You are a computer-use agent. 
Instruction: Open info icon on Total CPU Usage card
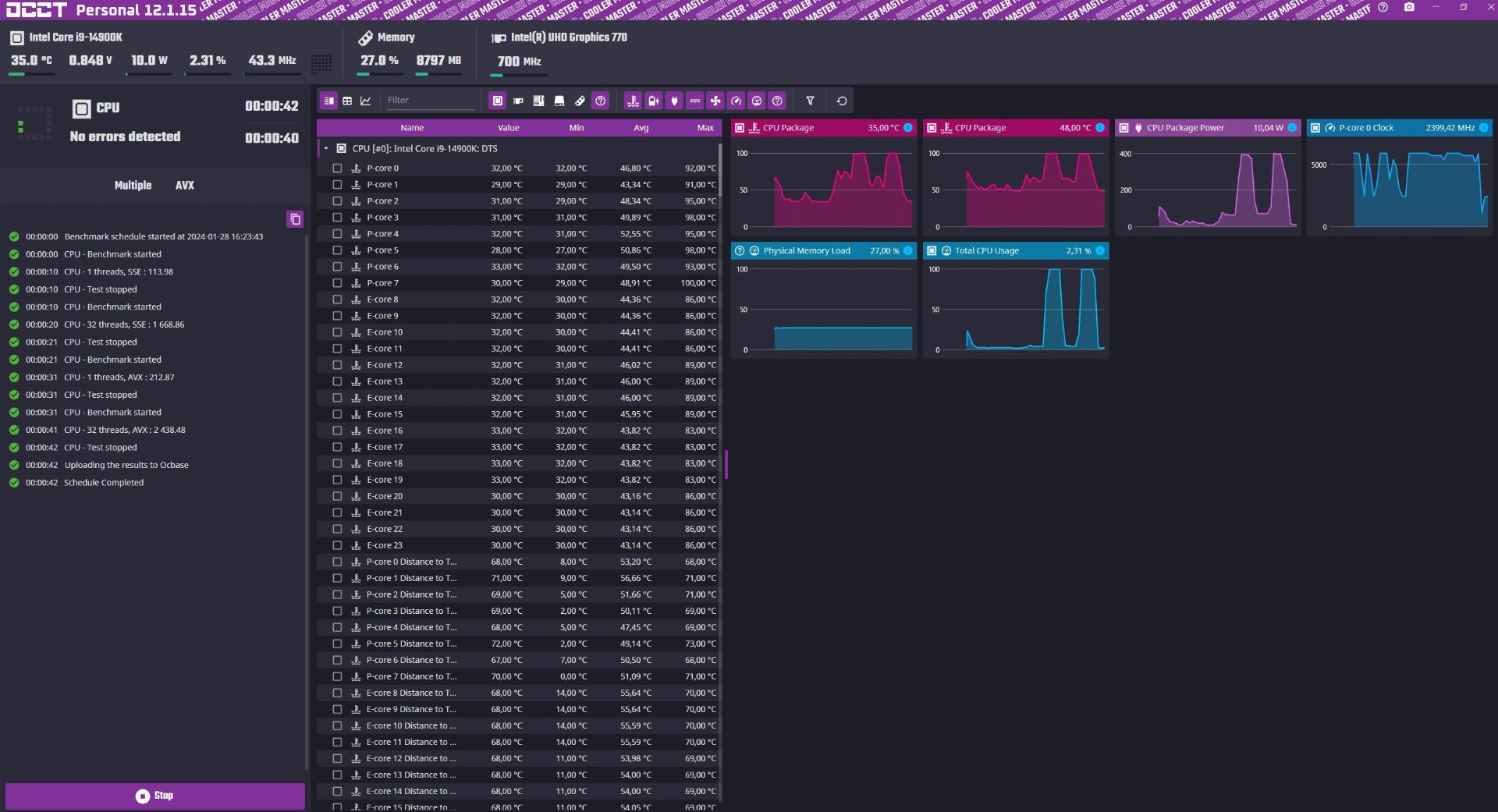point(1100,251)
